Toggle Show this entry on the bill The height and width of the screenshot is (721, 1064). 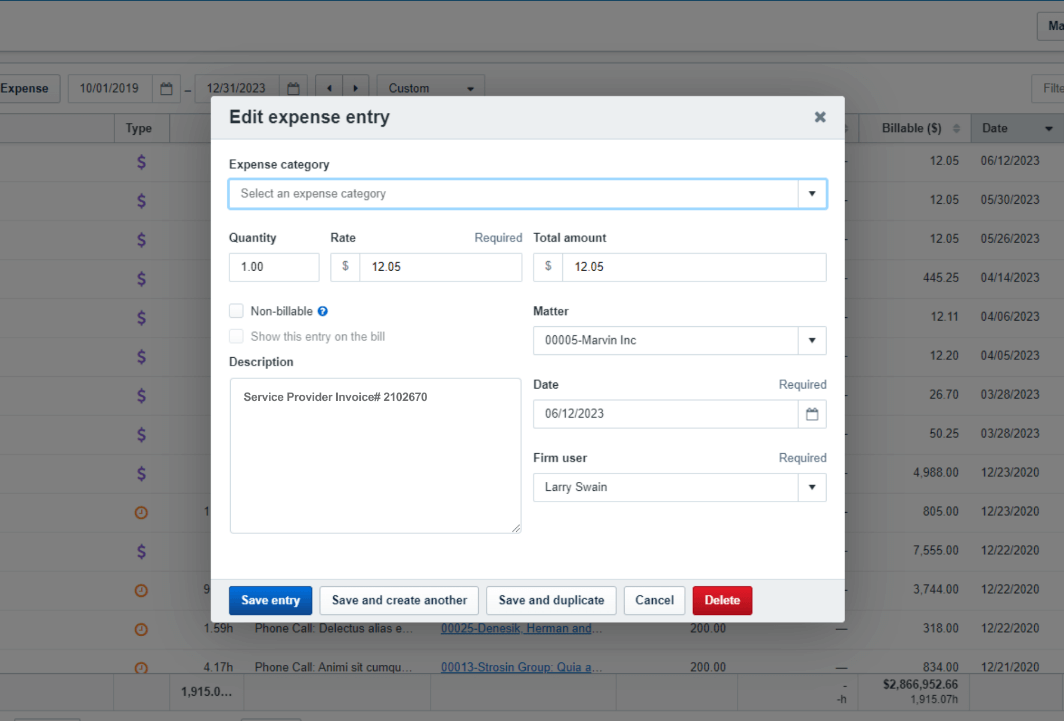coord(236,336)
